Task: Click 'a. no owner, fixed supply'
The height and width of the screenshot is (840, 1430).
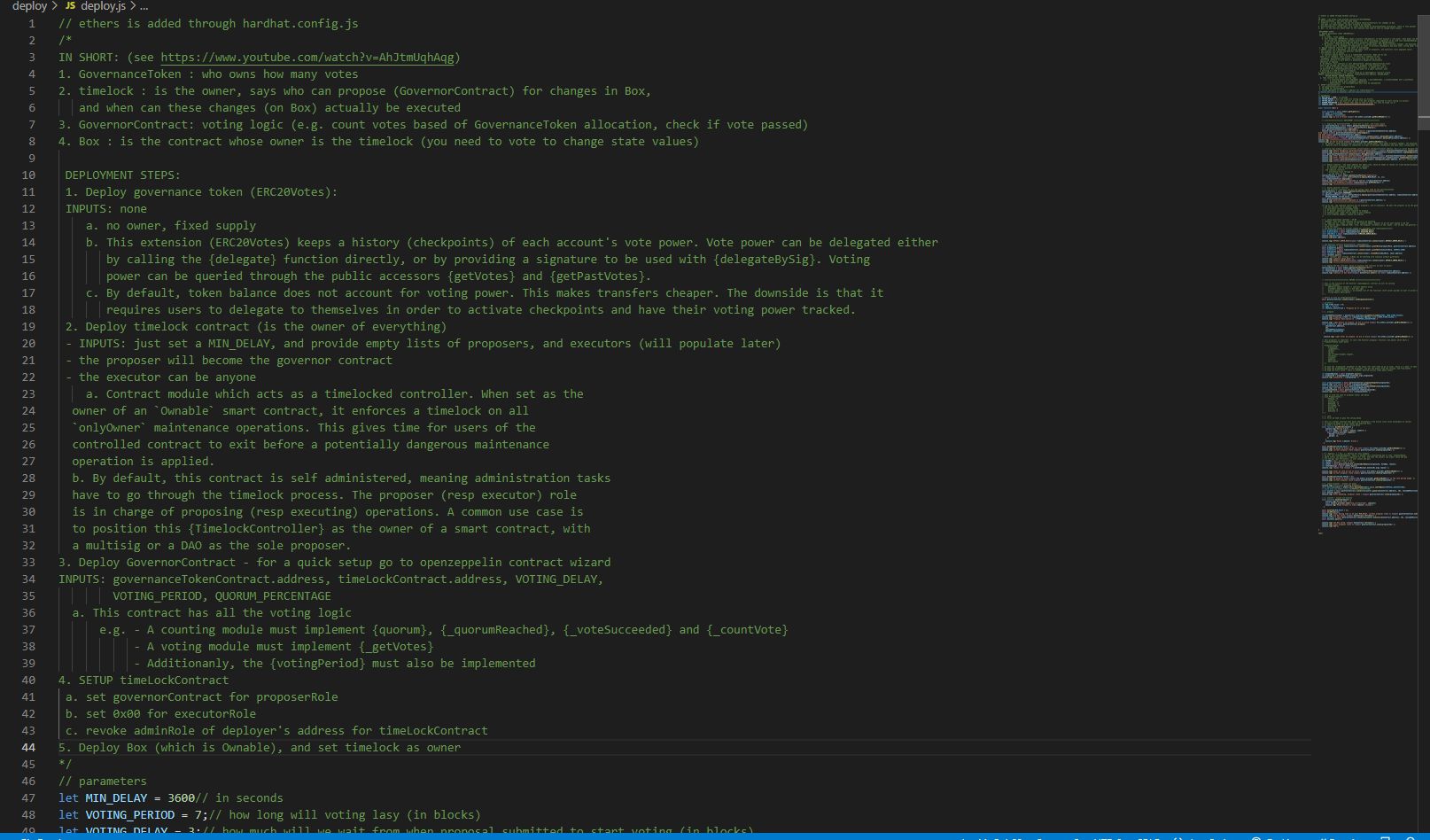Action: (171, 225)
